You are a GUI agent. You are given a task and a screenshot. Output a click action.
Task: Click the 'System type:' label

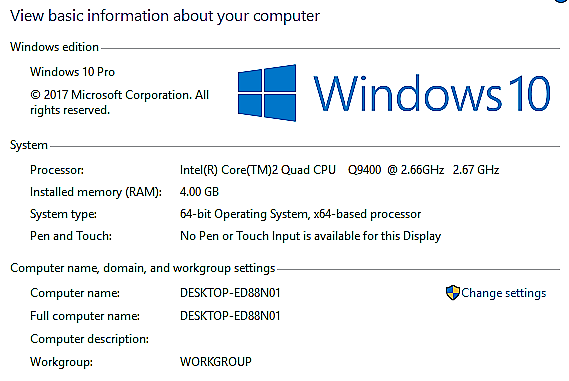[x=63, y=214]
